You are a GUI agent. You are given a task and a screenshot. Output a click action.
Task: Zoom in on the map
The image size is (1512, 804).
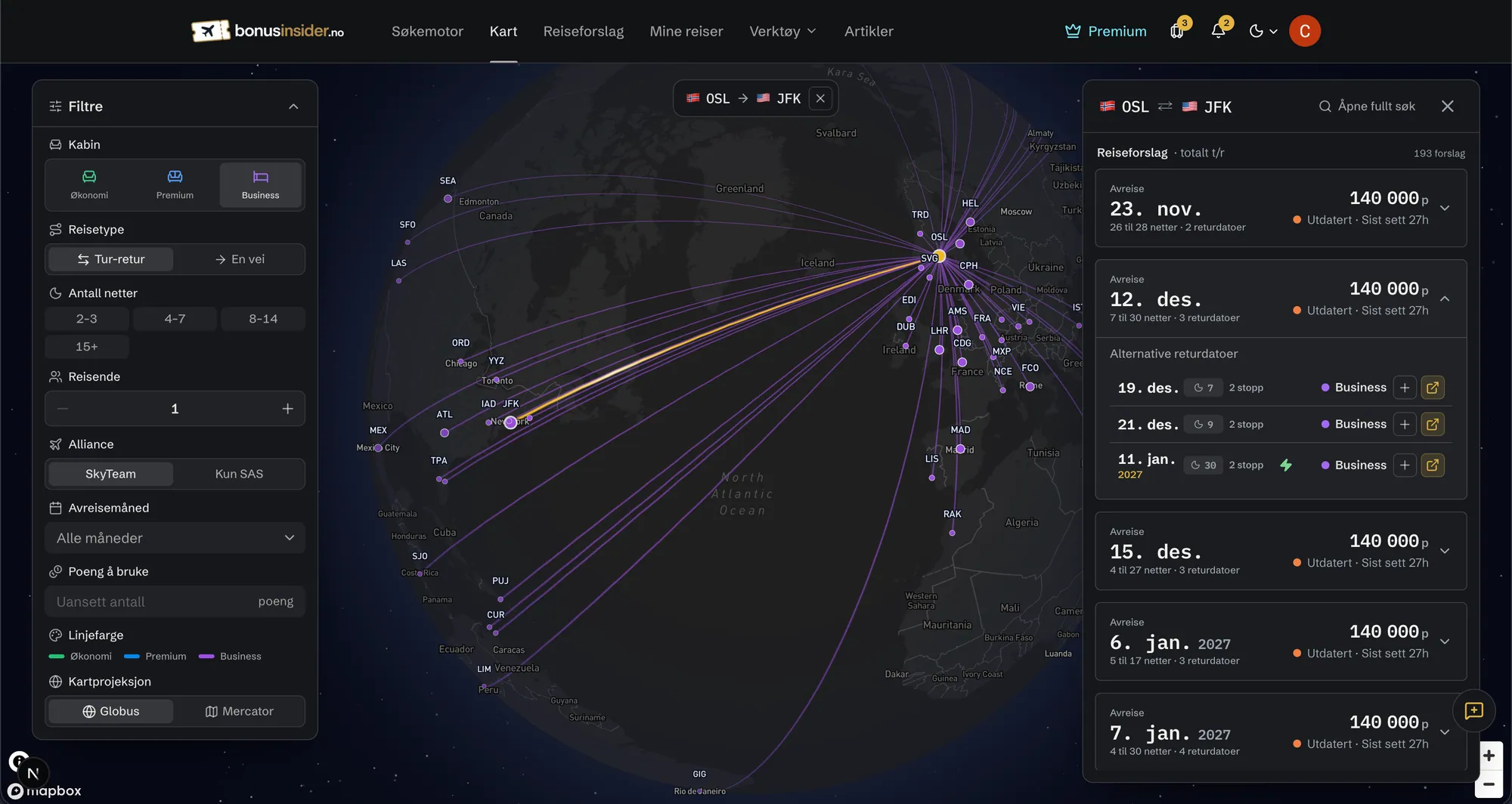point(1489,756)
